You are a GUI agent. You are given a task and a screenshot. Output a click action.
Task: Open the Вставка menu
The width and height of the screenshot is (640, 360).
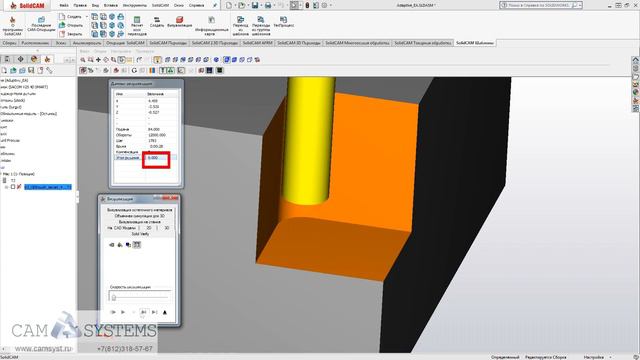pyautogui.click(x=111, y=5)
